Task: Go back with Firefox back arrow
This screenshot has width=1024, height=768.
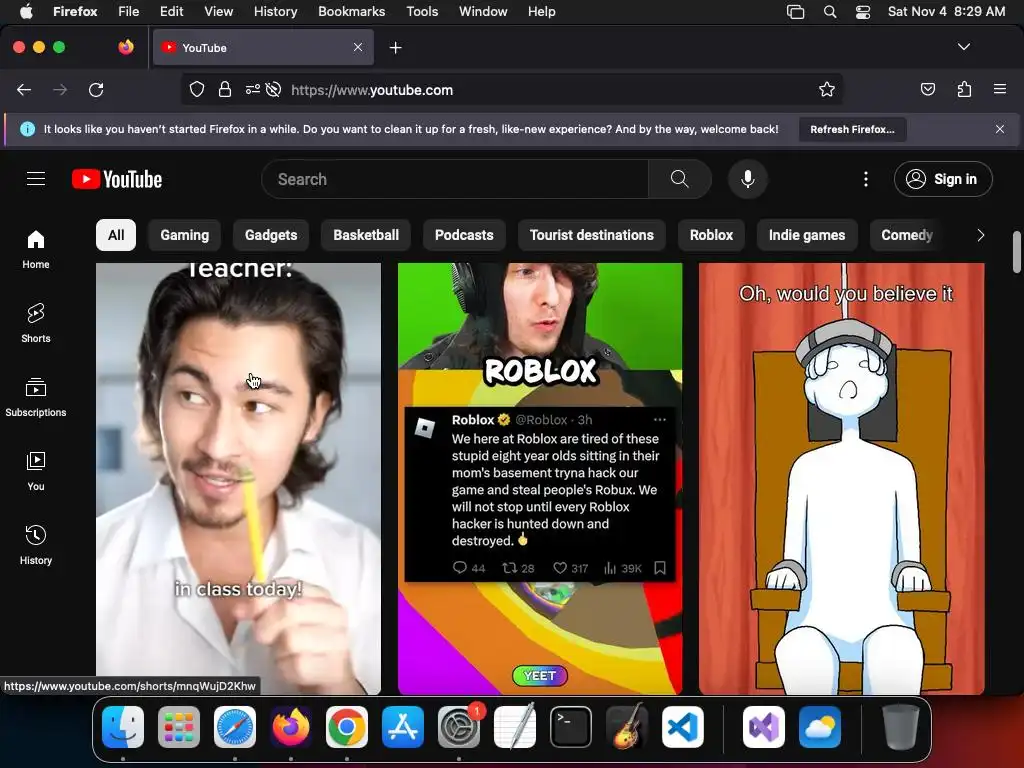Action: pos(24,90)
